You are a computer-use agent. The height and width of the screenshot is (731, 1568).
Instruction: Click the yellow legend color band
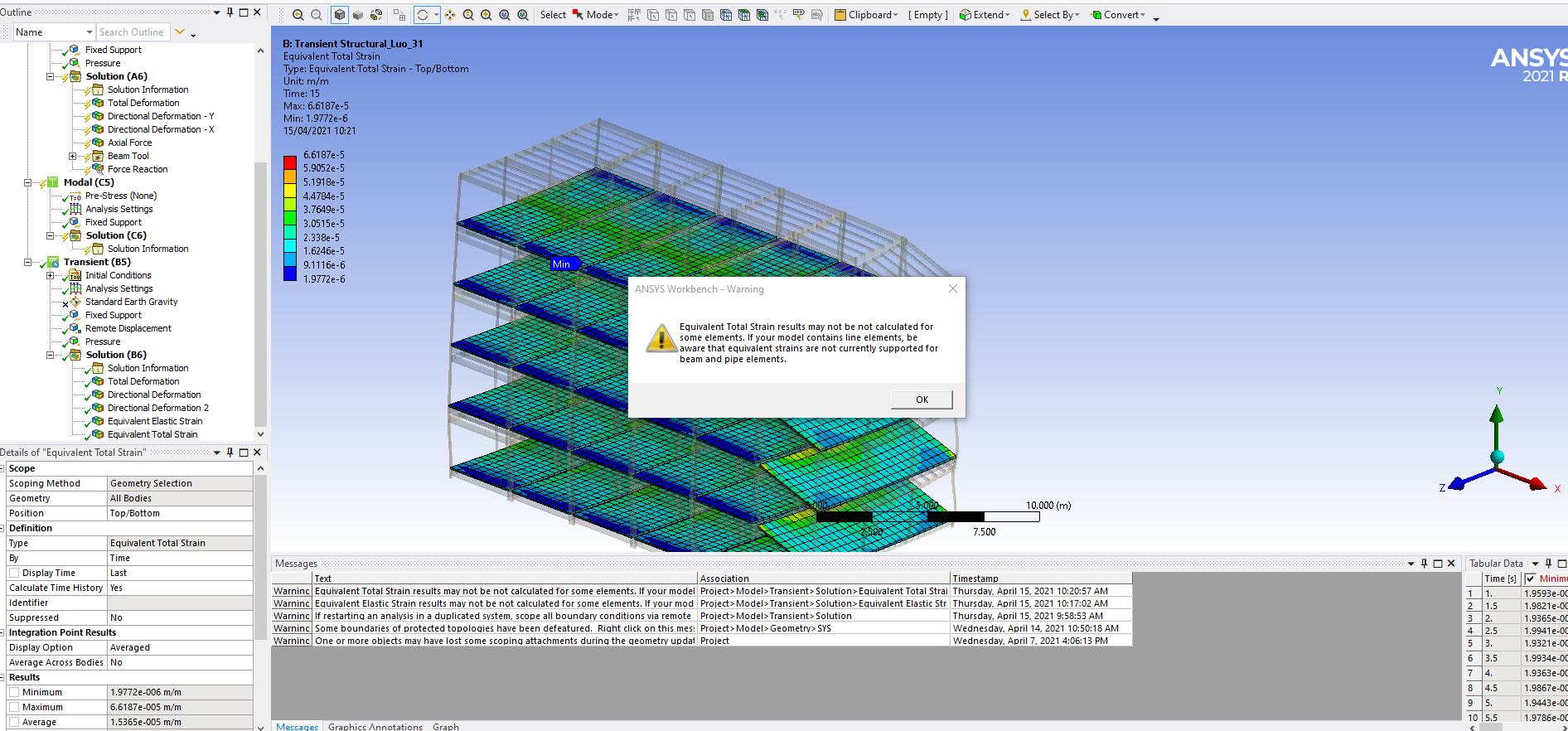tap(290, 190)
